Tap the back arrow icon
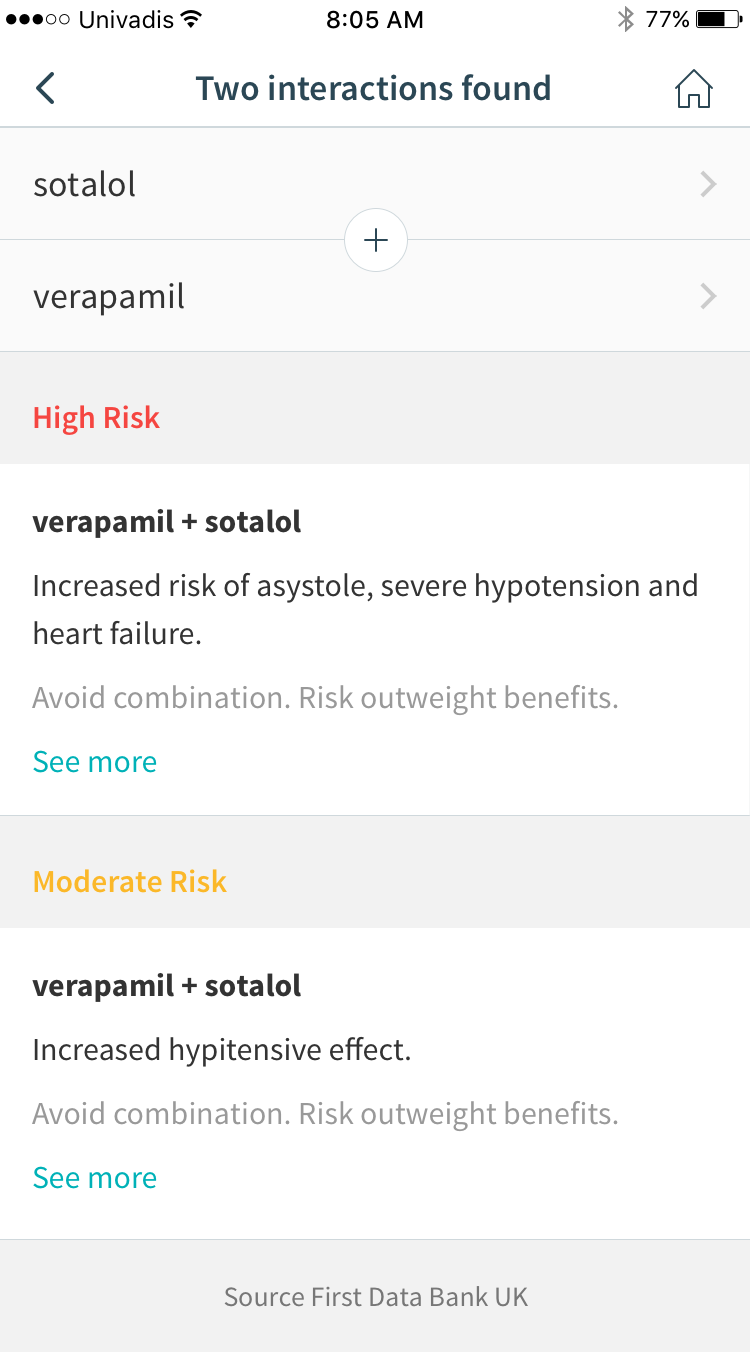Viewport: 750px width, 1352px height. coord(45,88)
